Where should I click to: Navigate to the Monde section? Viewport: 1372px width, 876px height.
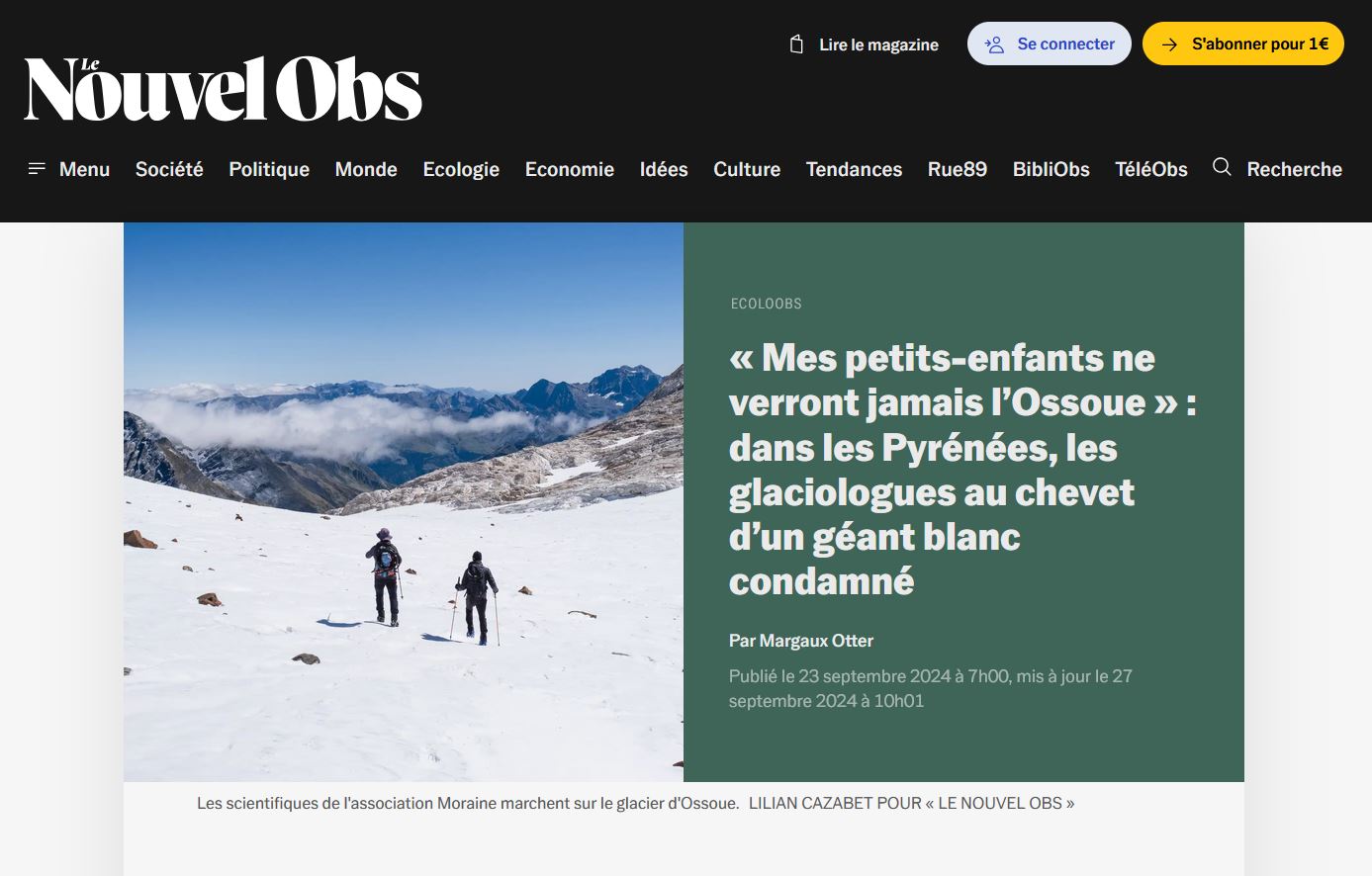pyautogui.click(x=366, y=169)
